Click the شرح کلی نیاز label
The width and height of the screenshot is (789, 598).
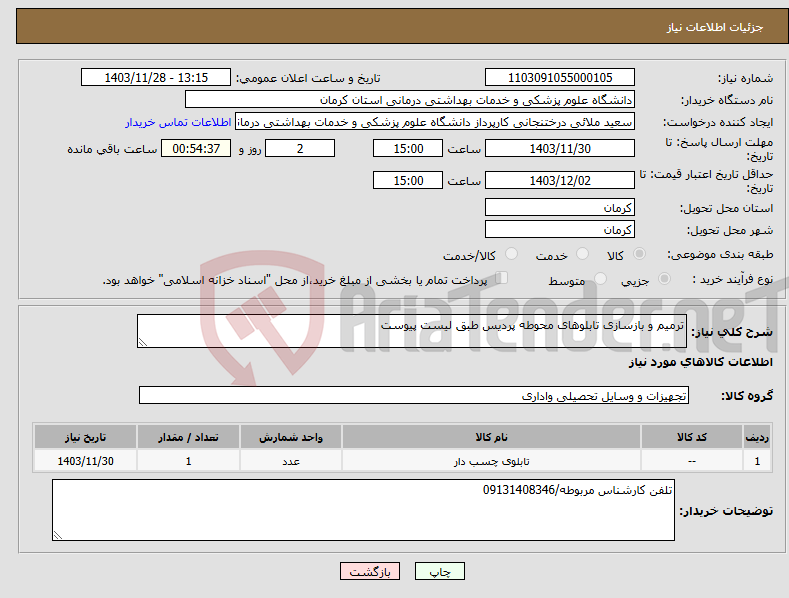pos(732,332)
